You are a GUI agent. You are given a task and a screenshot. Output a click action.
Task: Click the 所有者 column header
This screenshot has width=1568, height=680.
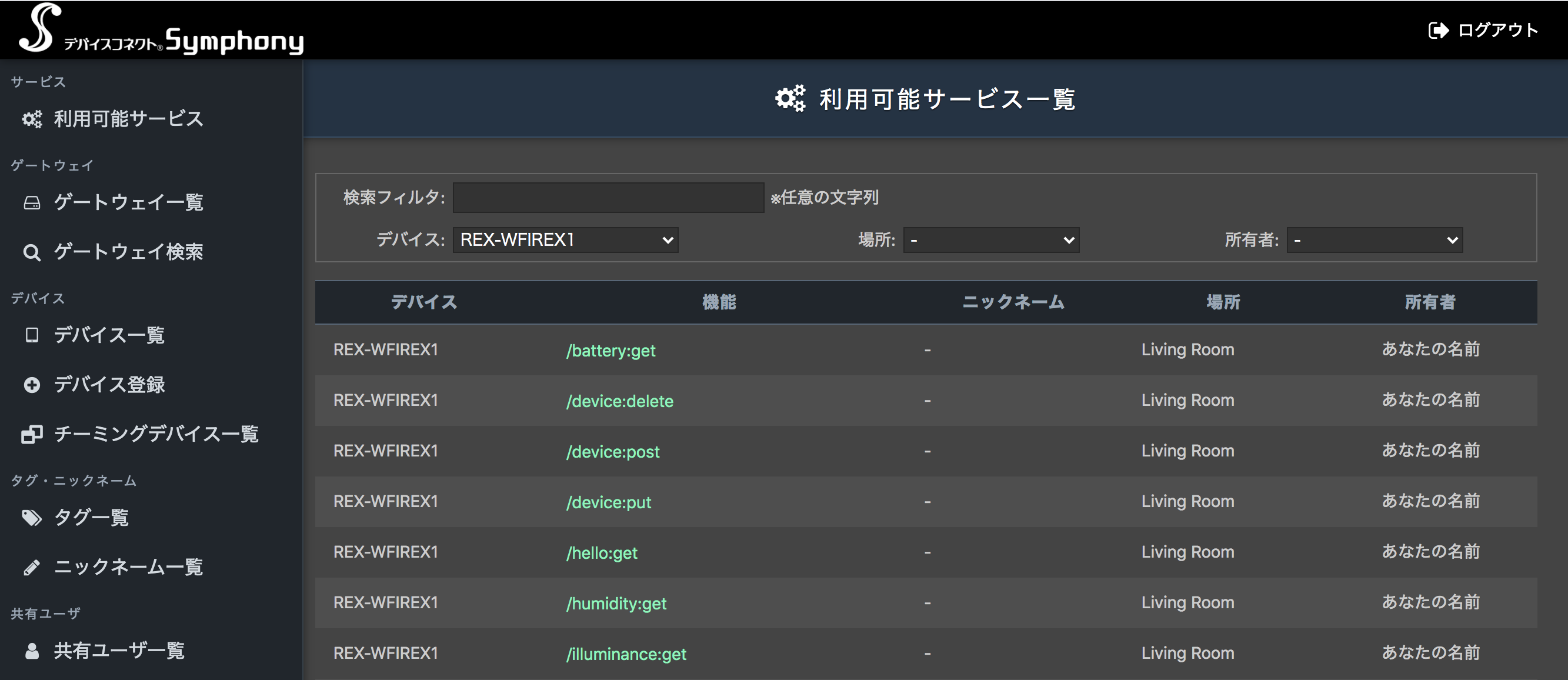1430,302
